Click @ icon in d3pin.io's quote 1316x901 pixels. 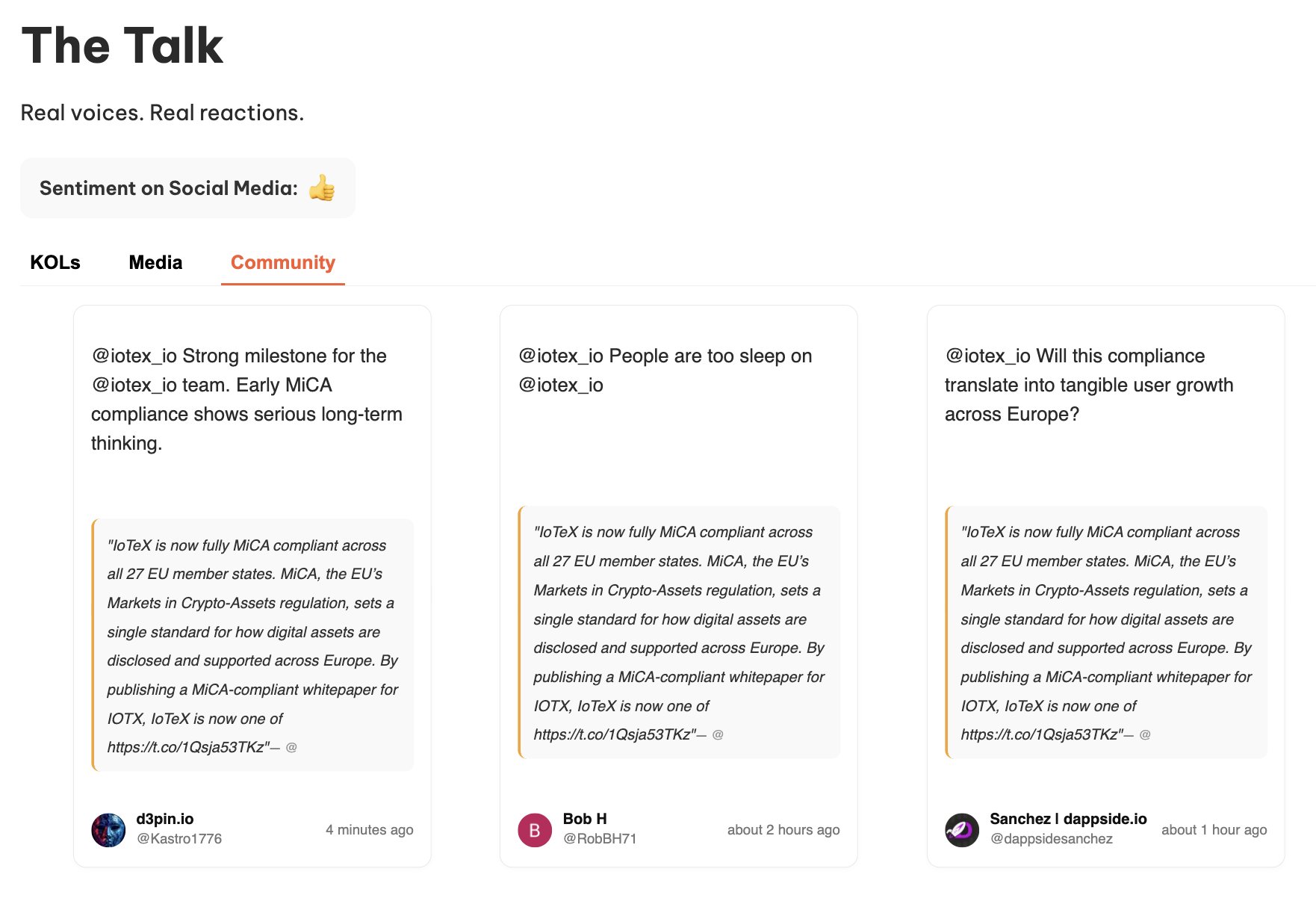tap(291, 747)
